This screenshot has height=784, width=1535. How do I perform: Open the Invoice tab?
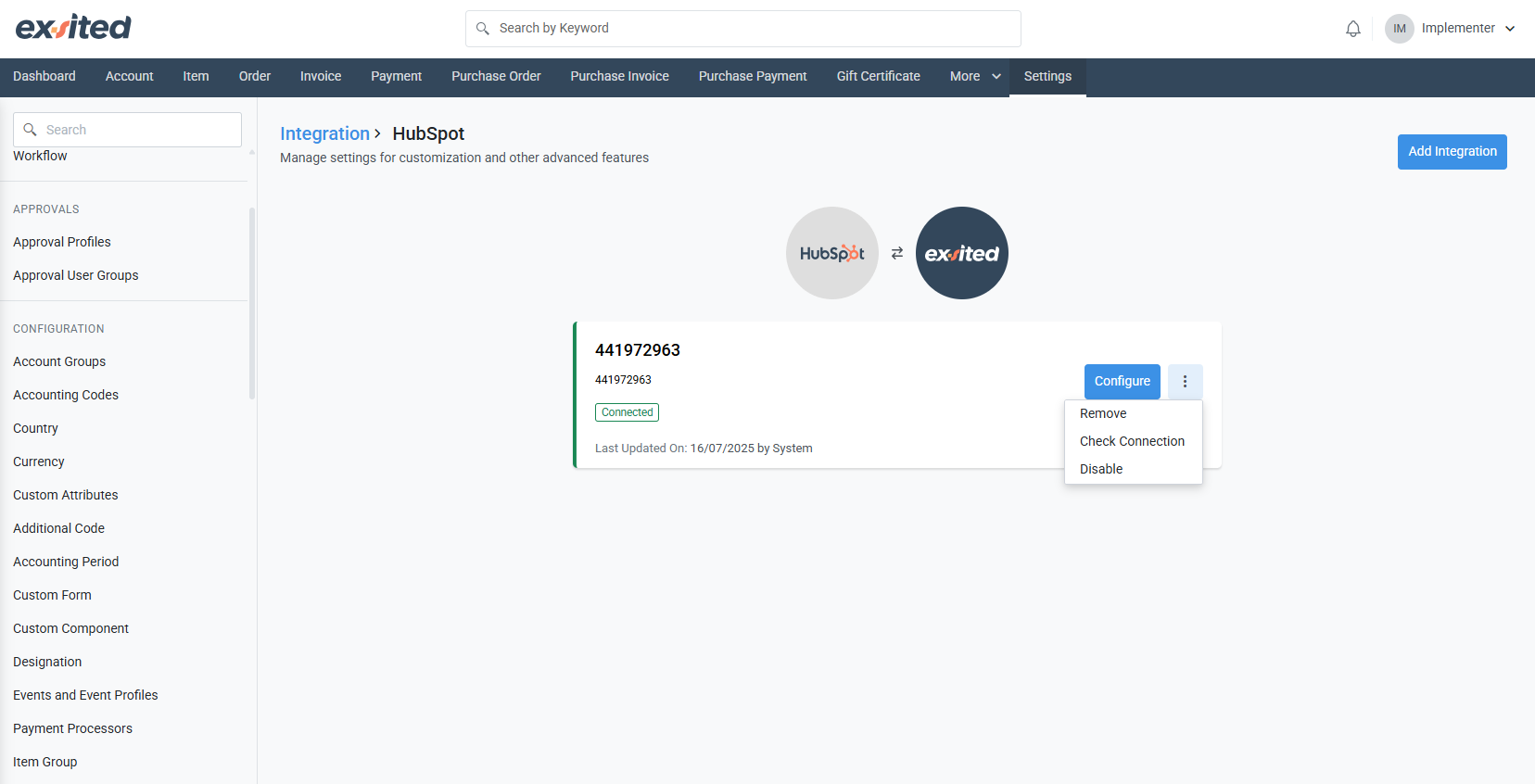click(x=321, y=77)
